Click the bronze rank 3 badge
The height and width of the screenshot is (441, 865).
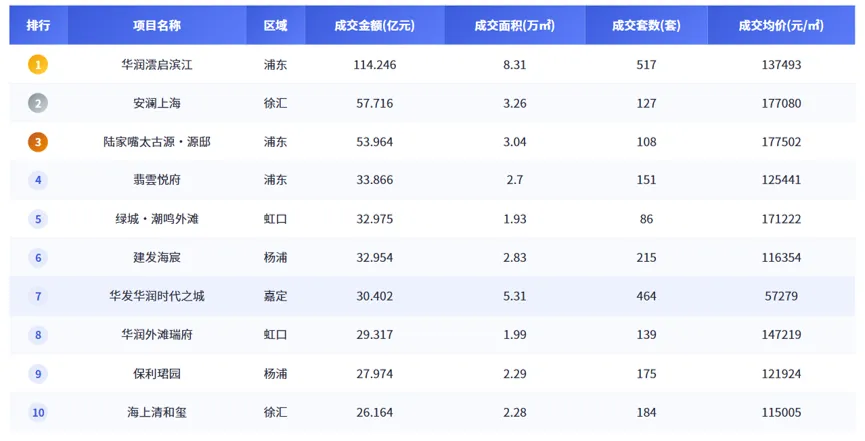38,142
